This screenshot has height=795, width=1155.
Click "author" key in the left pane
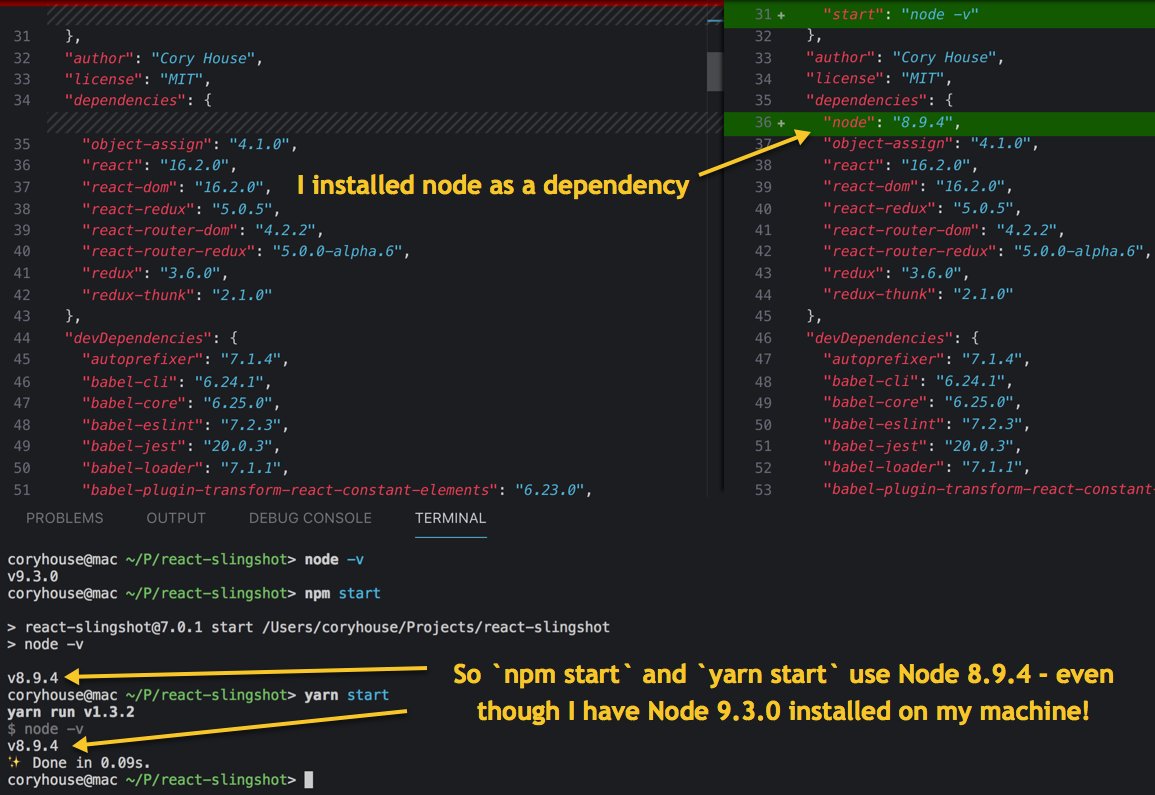point(99,58)
